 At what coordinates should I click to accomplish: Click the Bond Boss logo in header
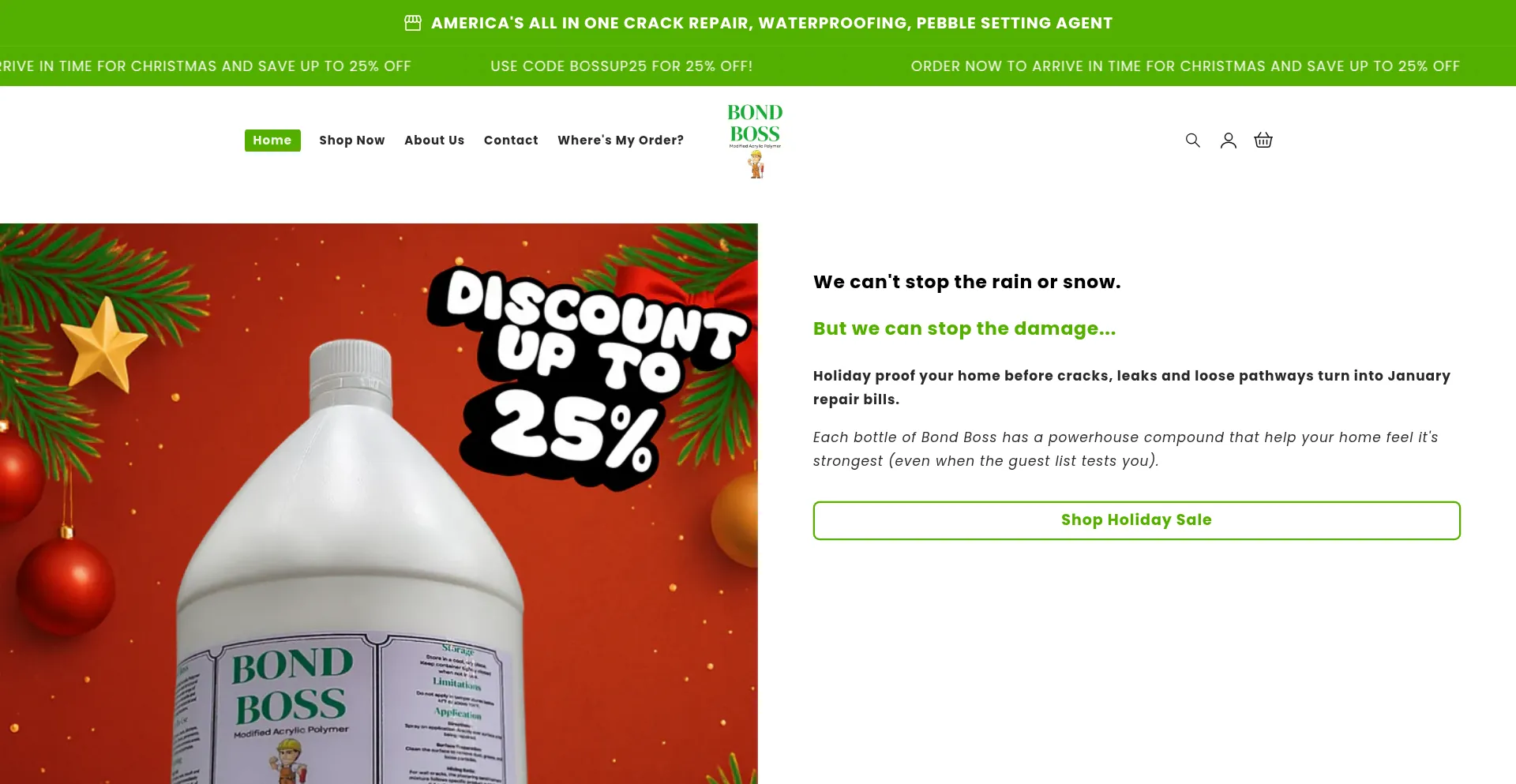point(756,141)
